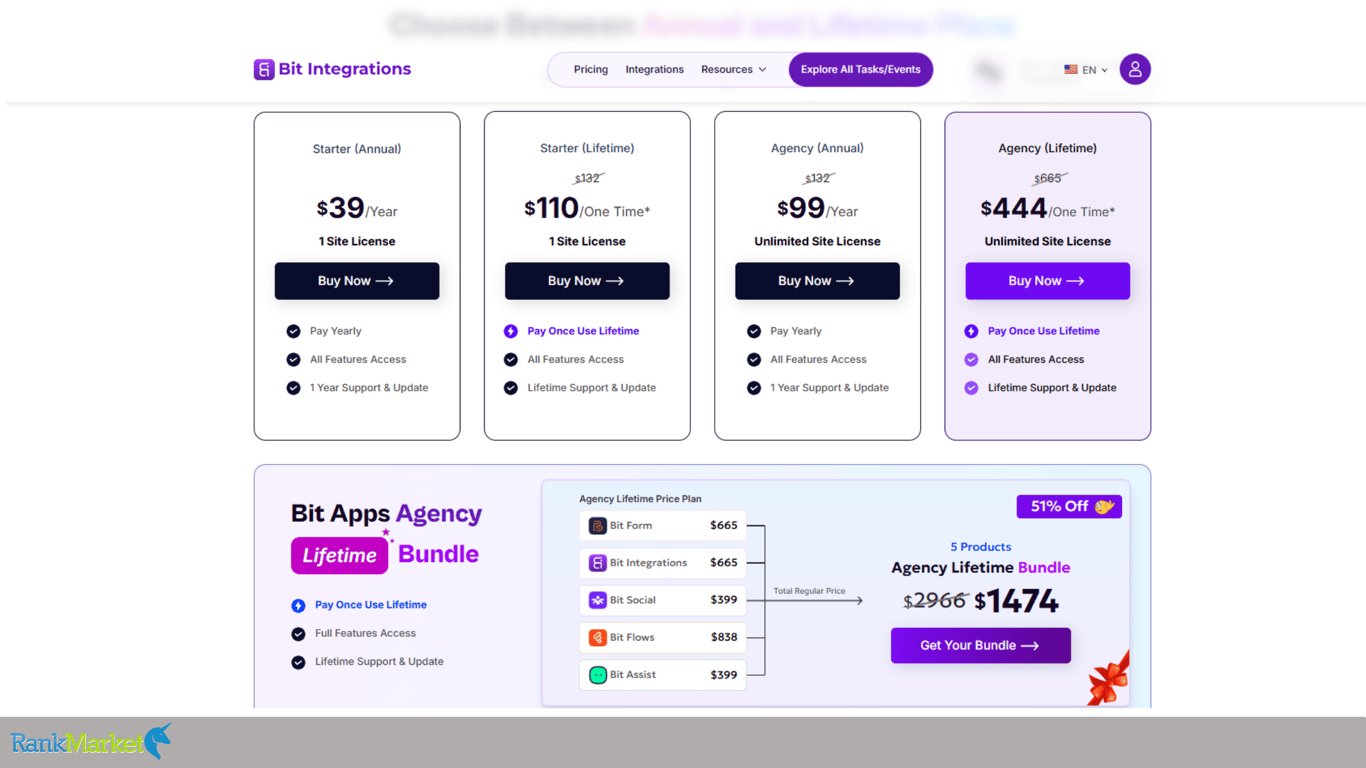Click Buy Now for Agency (Lifetime)
This screenshot has width=1366, height=768.
tap(1047, 281)
